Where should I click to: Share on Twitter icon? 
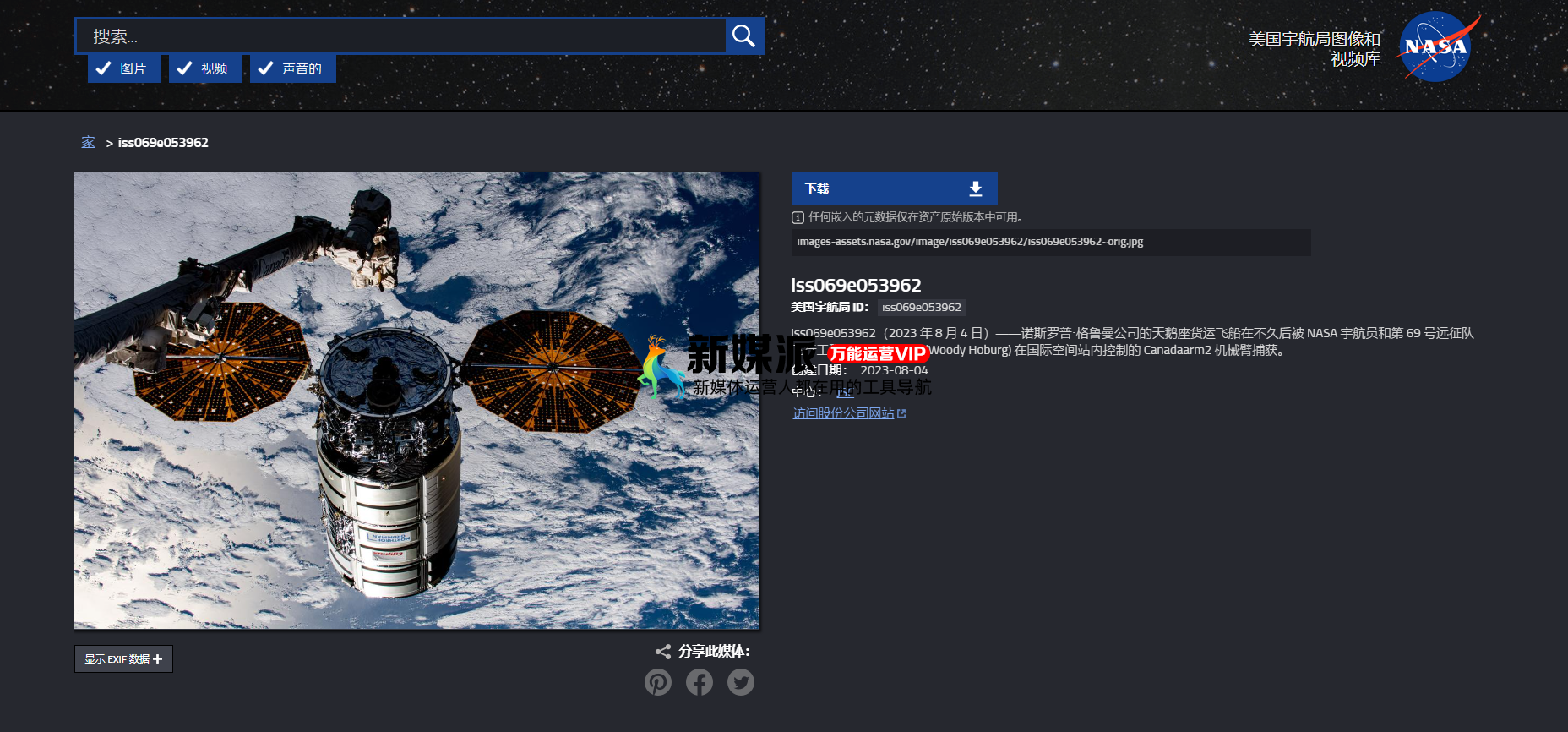(741, 682)
